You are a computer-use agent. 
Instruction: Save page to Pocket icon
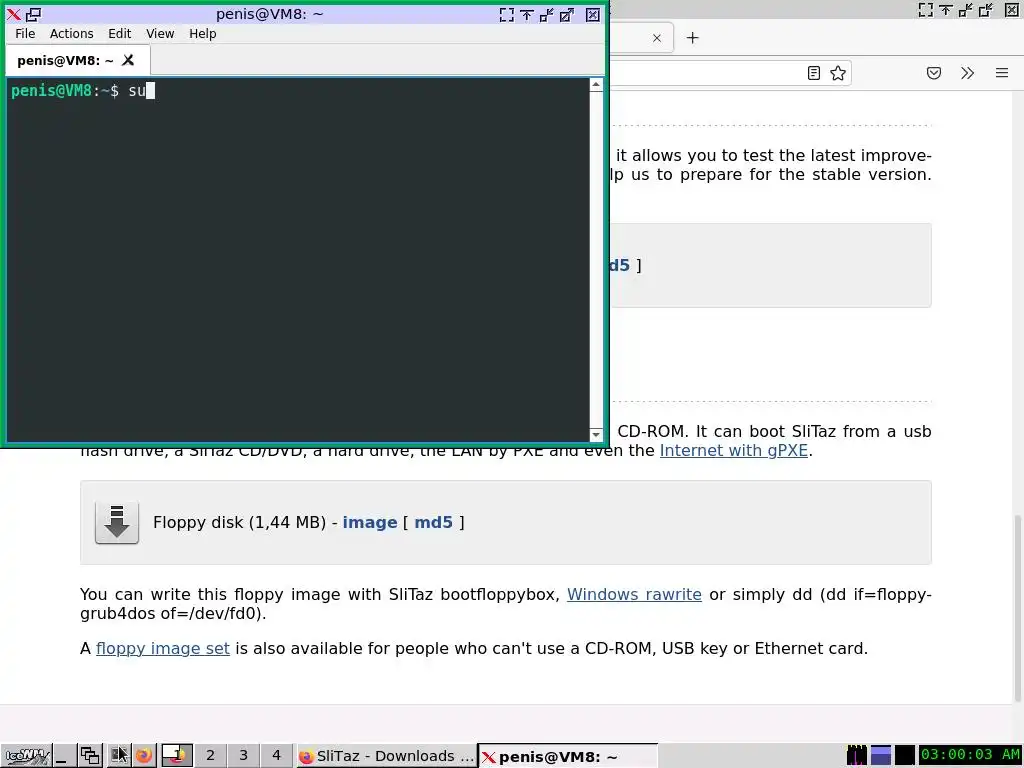(934, 73)
